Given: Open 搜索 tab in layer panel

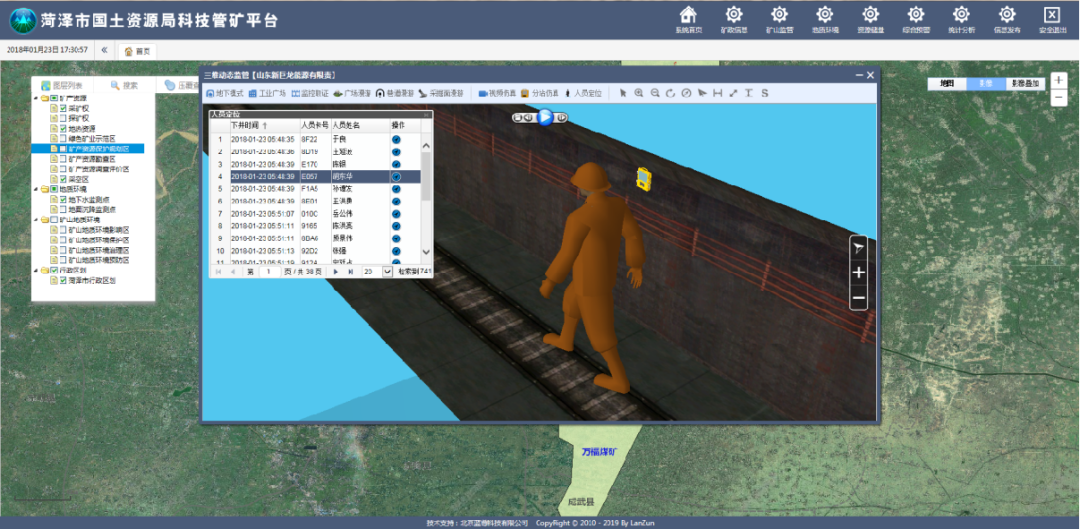Looking at the screenshot, I should [125, 85].
